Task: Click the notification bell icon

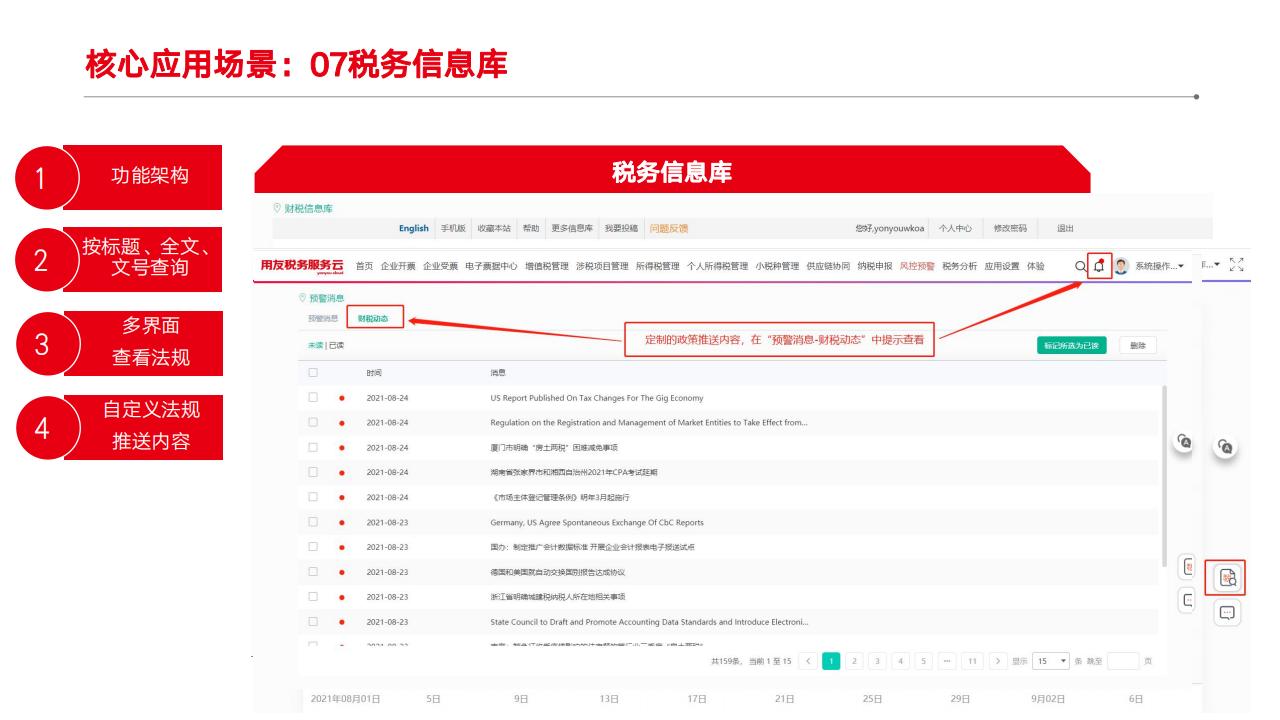Action: click(1099, 266)
